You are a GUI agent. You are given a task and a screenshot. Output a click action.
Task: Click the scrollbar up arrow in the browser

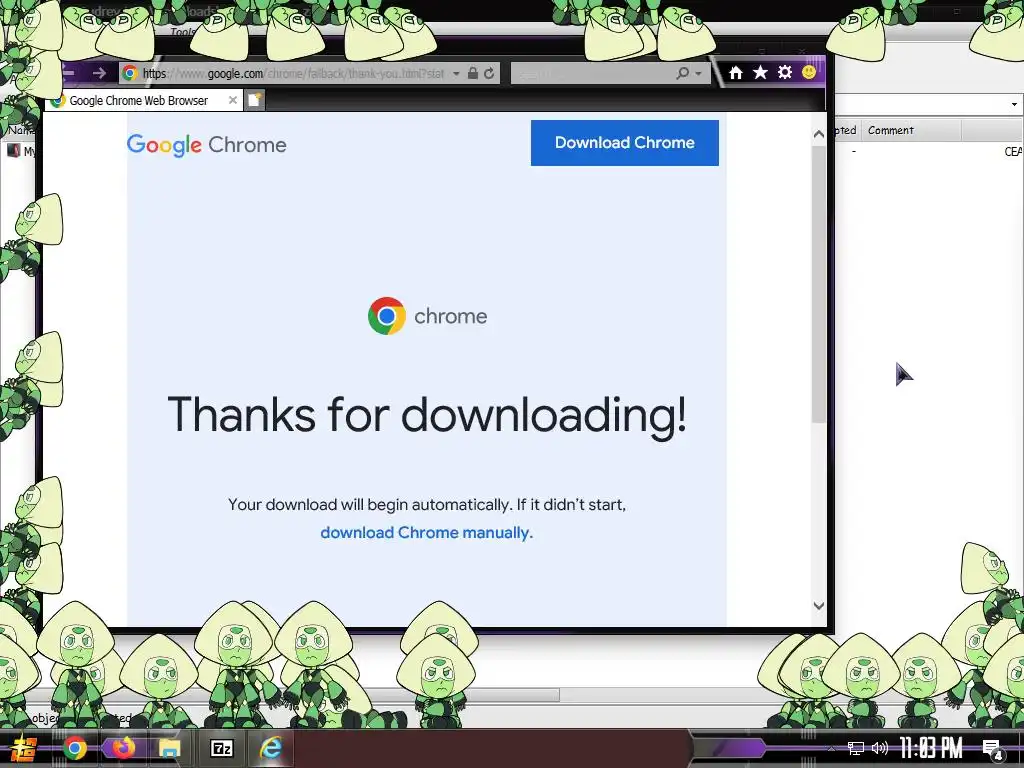819,134
